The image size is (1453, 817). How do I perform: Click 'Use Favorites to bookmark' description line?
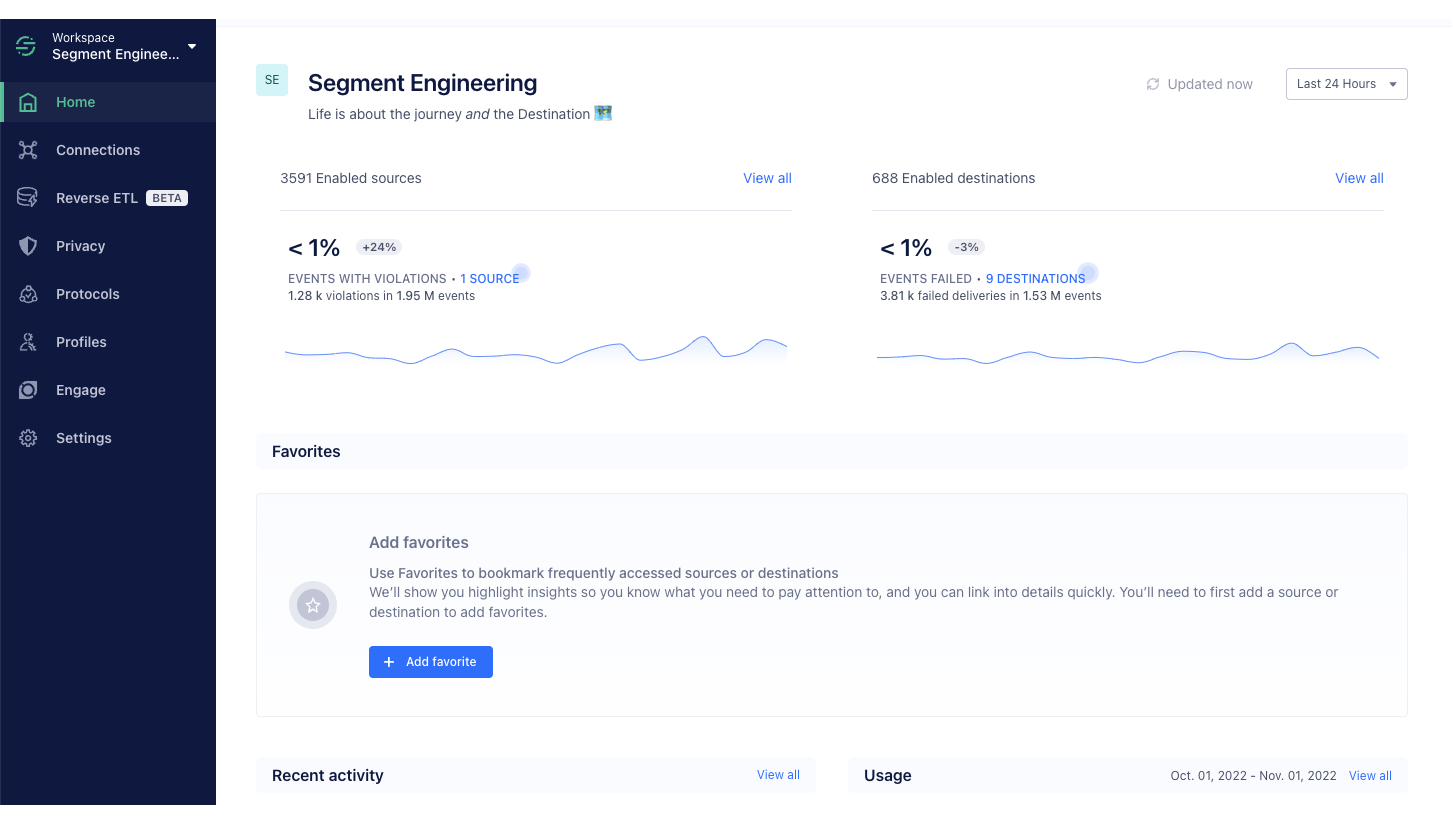click(604, 573)
